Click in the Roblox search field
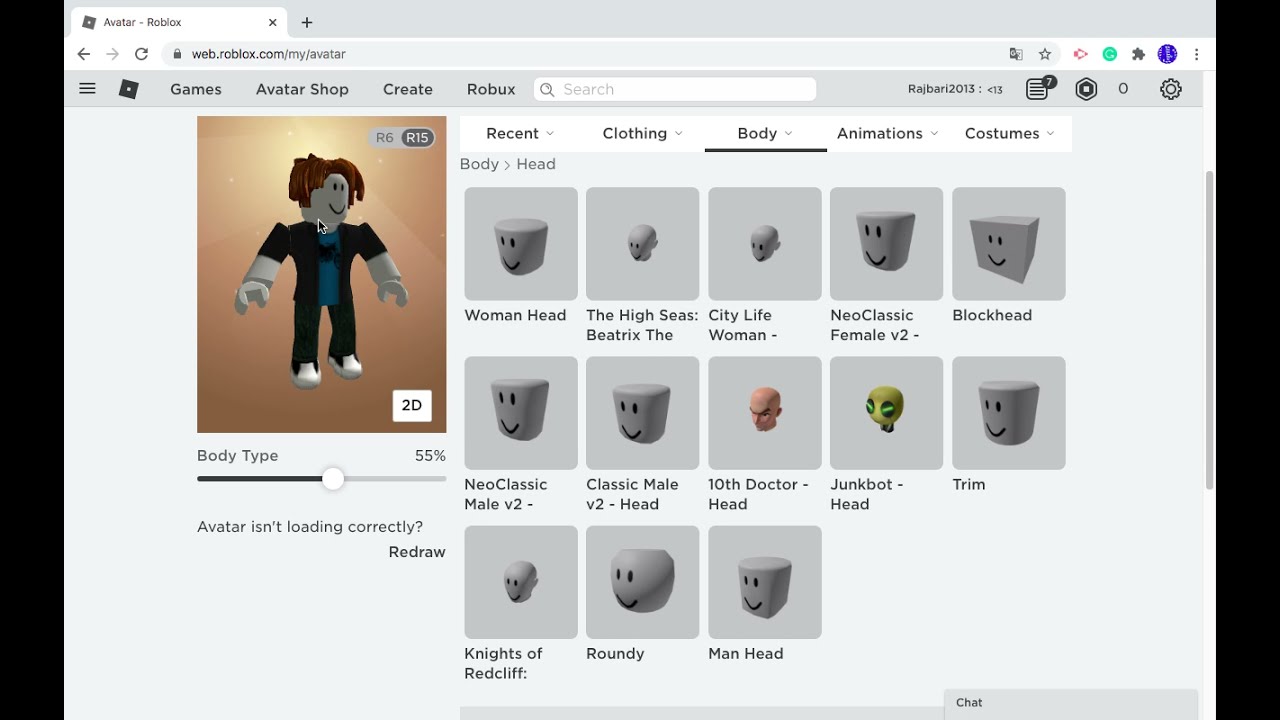This screenshot has height=720, width=1280. (x=675, y=89)
